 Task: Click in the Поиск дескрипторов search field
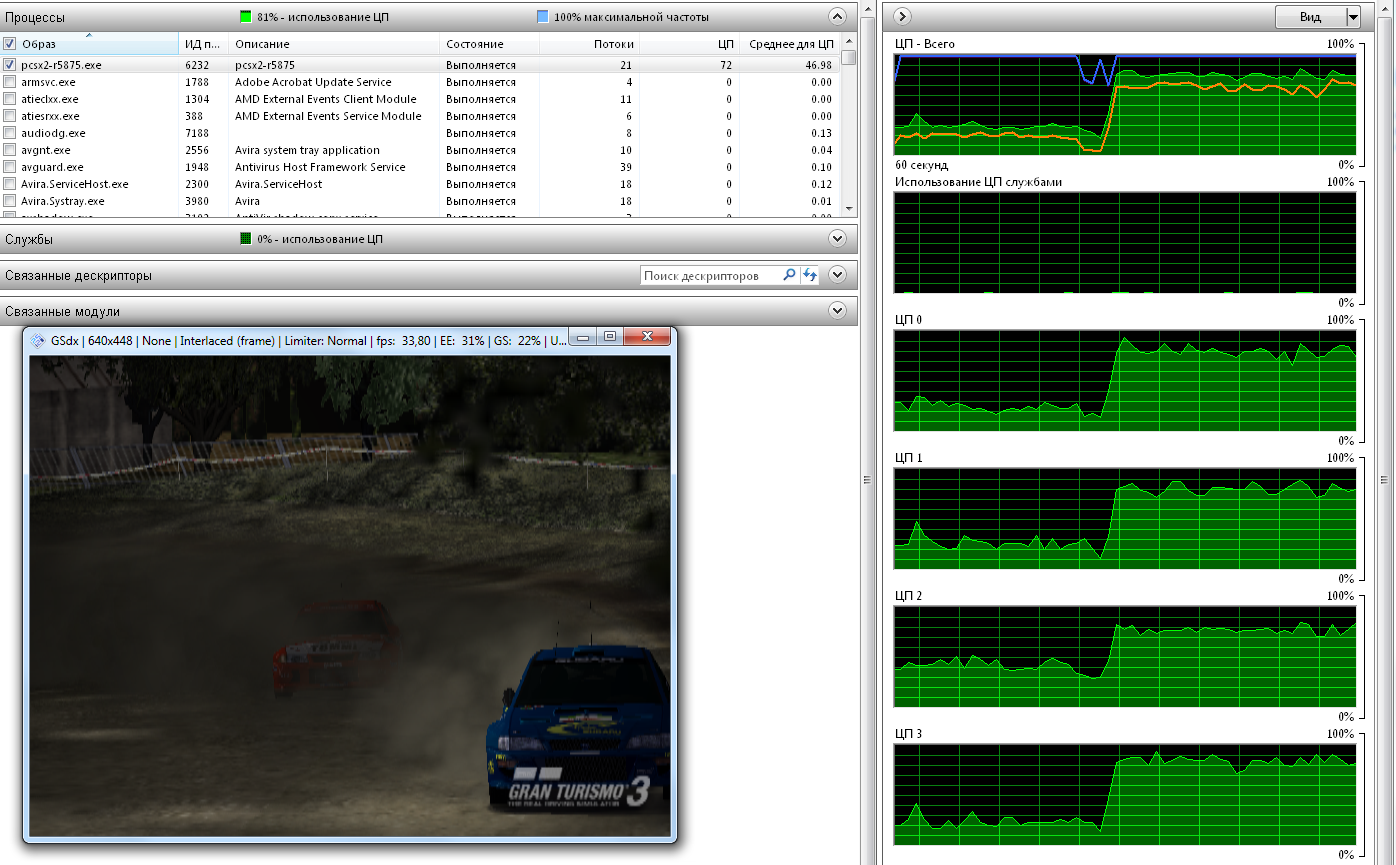coord(710,275)
